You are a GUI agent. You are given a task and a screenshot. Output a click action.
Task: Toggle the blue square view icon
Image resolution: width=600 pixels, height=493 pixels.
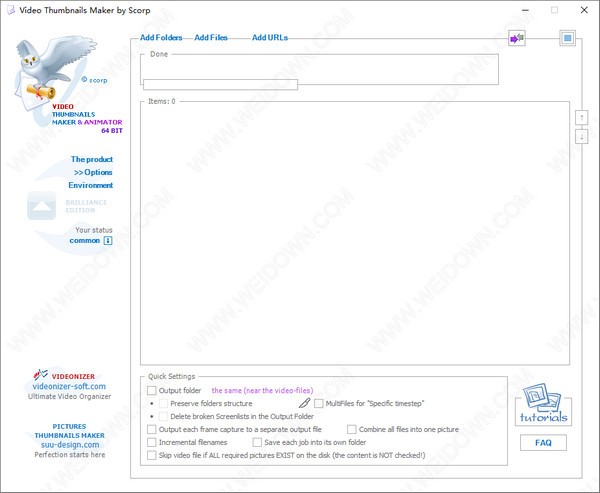point(567,38)
